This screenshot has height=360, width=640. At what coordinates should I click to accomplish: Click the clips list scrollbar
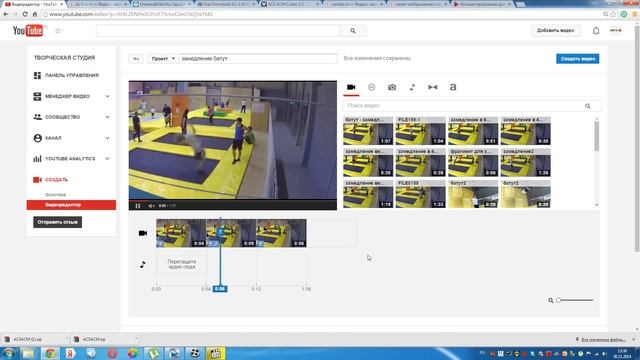coord(597,162)
